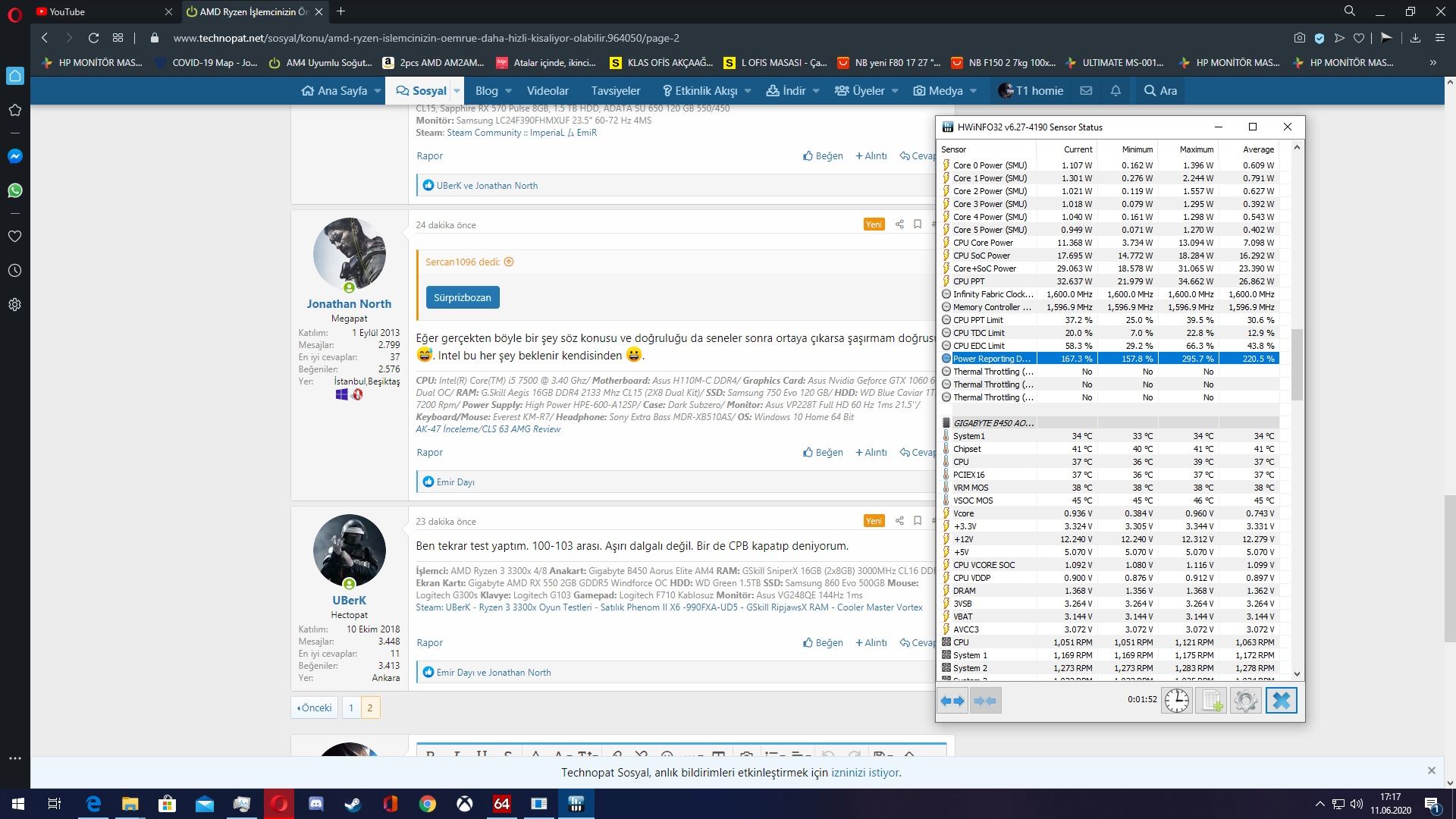Expand the Sosyal menu dropdown arrow
1456x819 pixels.
pyautogui.click(x=457, y=91)
